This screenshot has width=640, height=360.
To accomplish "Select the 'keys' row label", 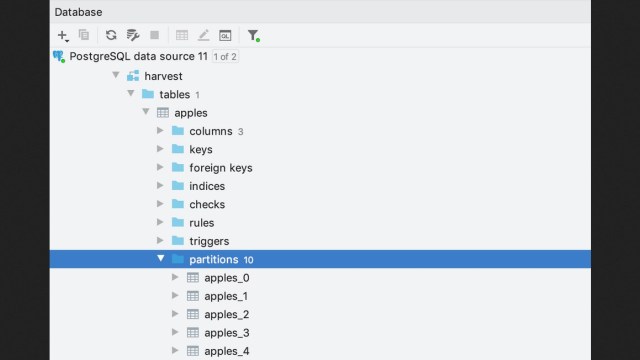I will 201,150.
